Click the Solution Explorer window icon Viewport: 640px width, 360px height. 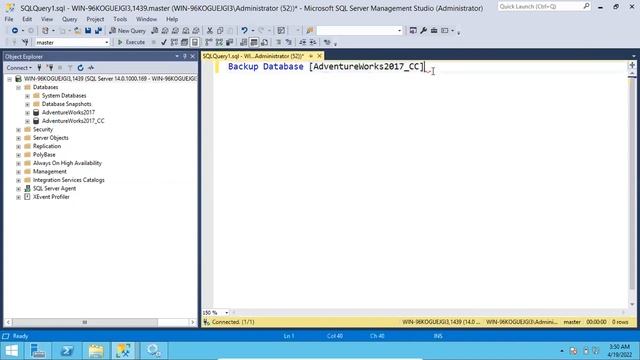coord(413,31)
